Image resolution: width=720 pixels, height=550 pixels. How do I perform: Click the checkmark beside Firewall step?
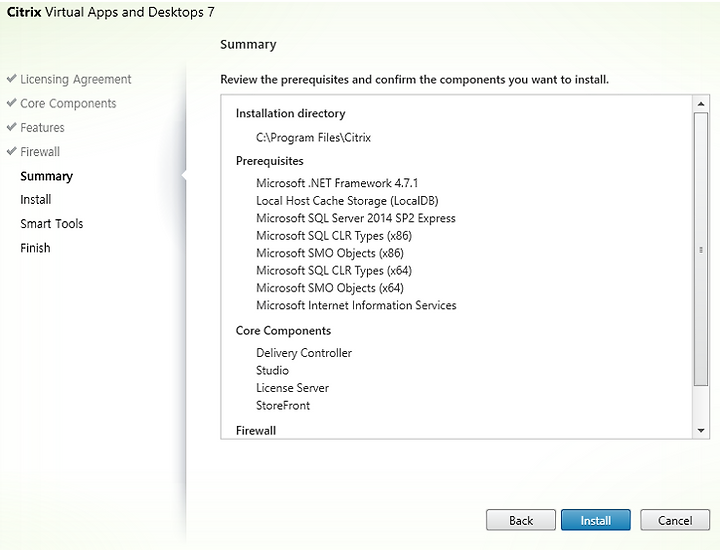point(12,151)
